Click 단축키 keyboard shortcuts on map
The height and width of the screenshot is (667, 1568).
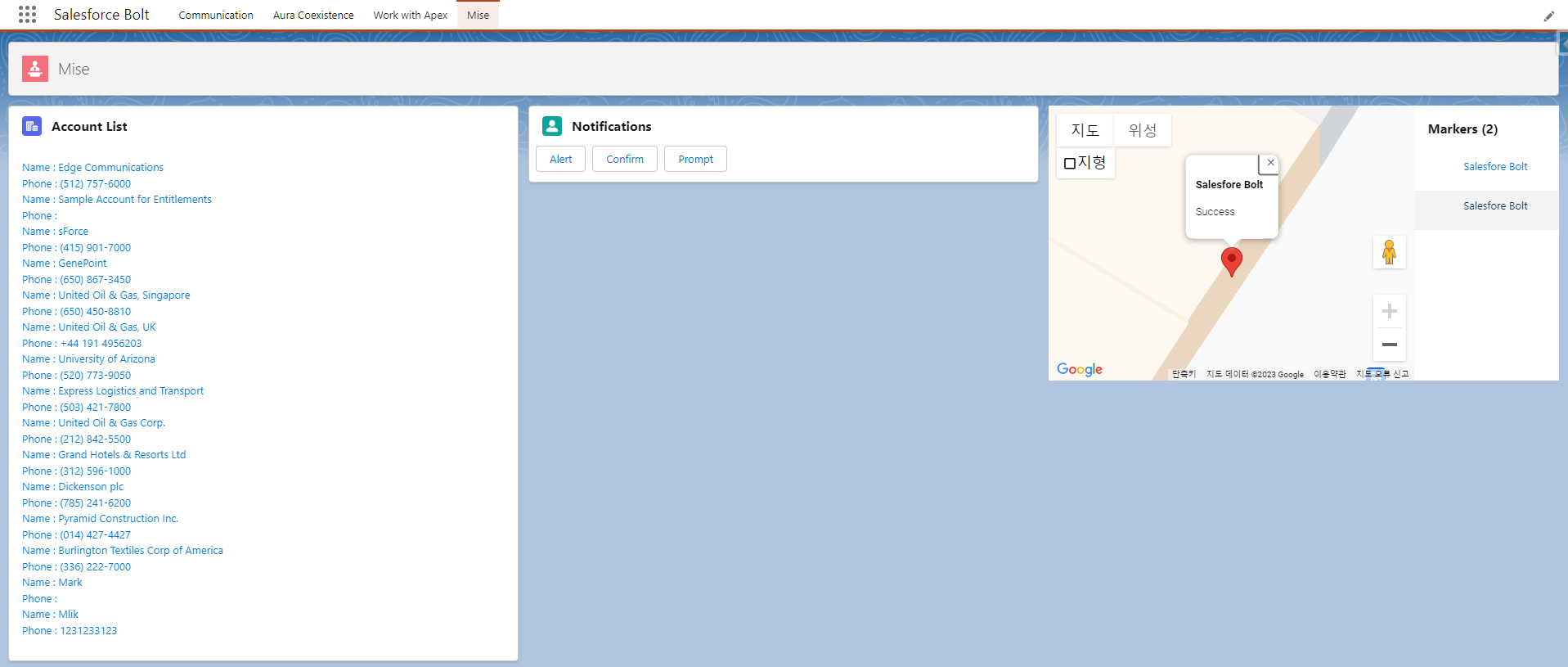click(1184, 374)
